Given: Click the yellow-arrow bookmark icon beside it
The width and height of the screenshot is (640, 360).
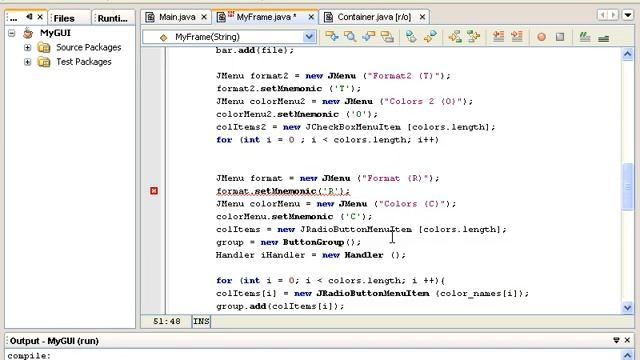Looking at the screenshot, I should tap(430, 37).
